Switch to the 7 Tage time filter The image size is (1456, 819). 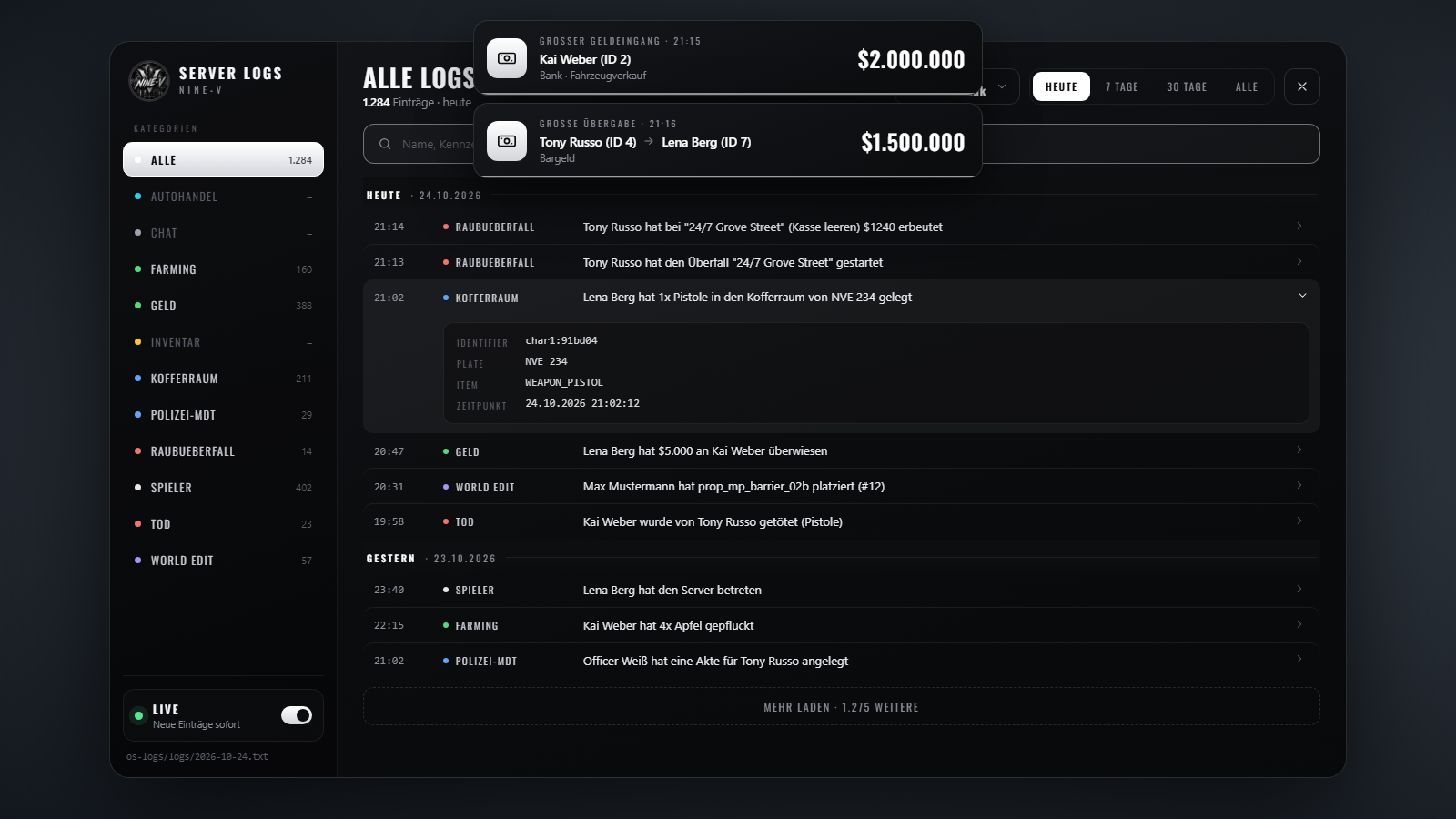(x=1121, y=86)
